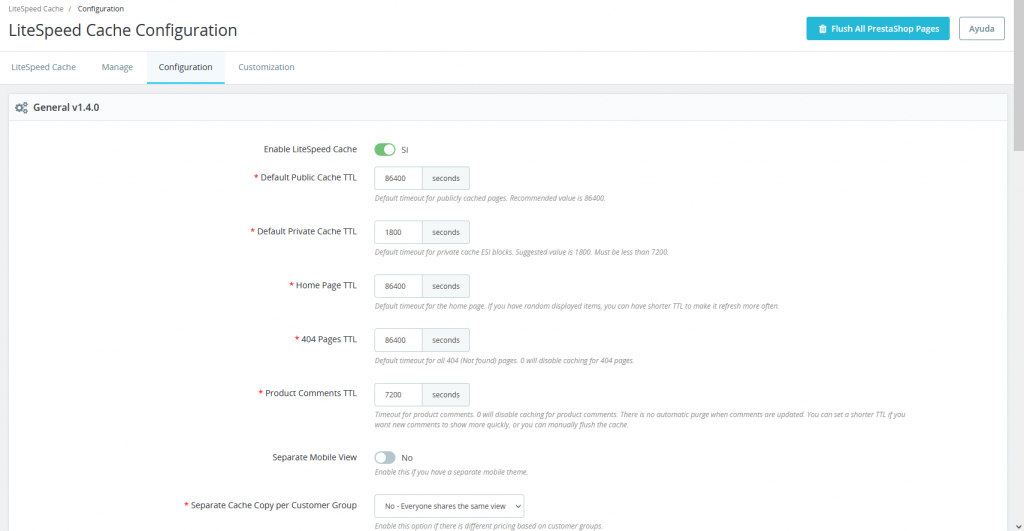Open the Manage tab
Screen dimensions: 1024x531
[x=117, y=67]
